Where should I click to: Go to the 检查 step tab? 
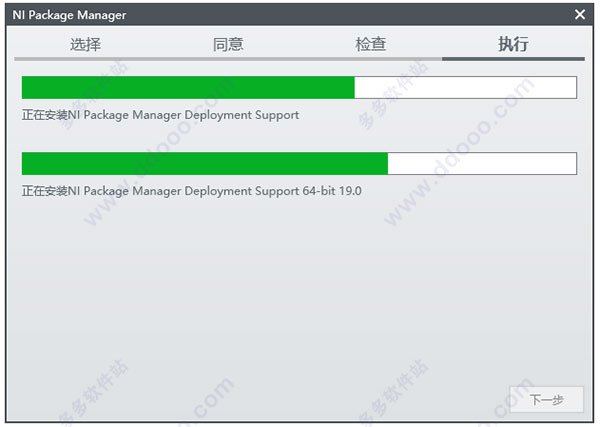371,44
